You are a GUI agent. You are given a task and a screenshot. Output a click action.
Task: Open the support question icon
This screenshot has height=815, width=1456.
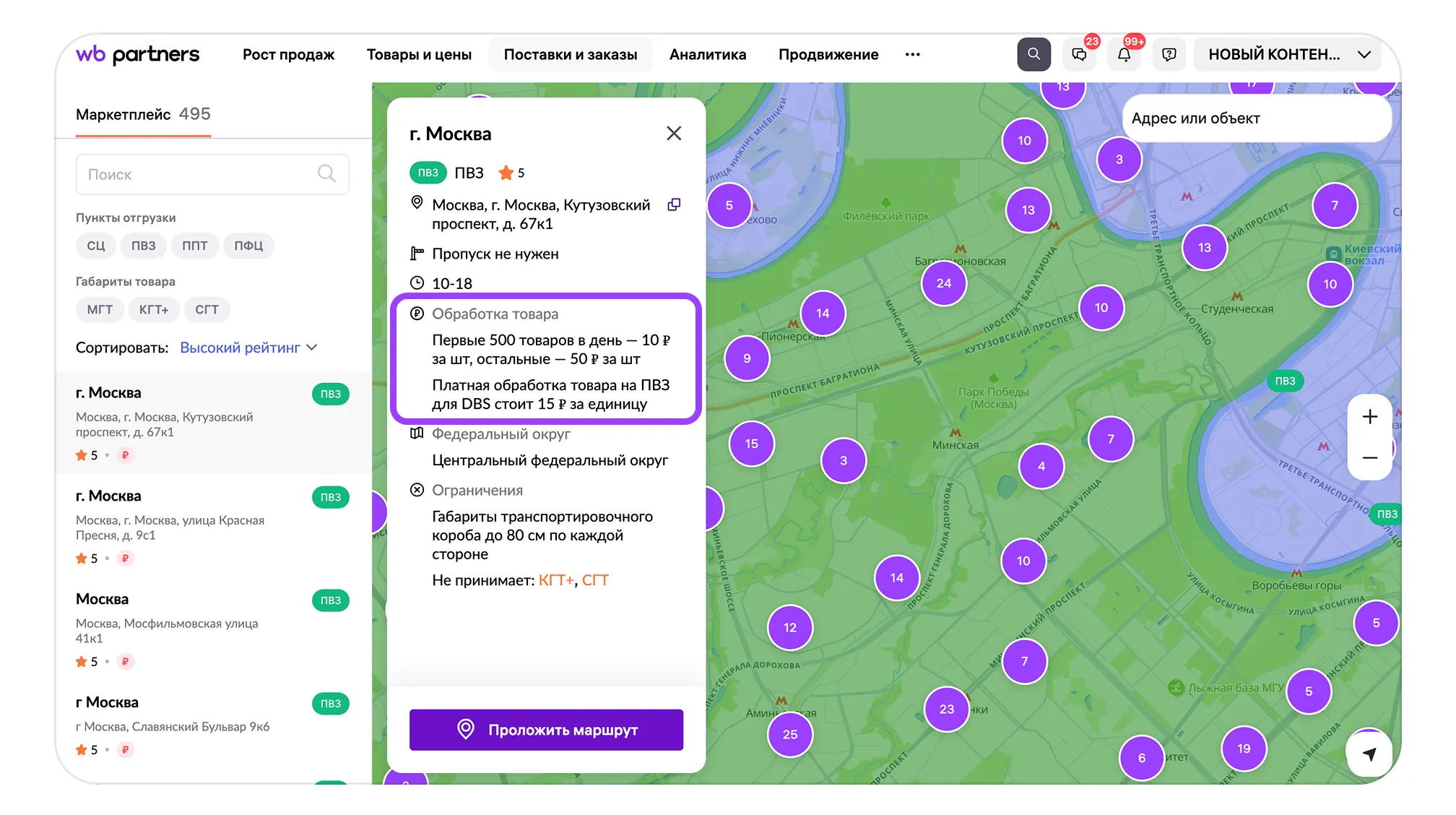pos(1169,54)
